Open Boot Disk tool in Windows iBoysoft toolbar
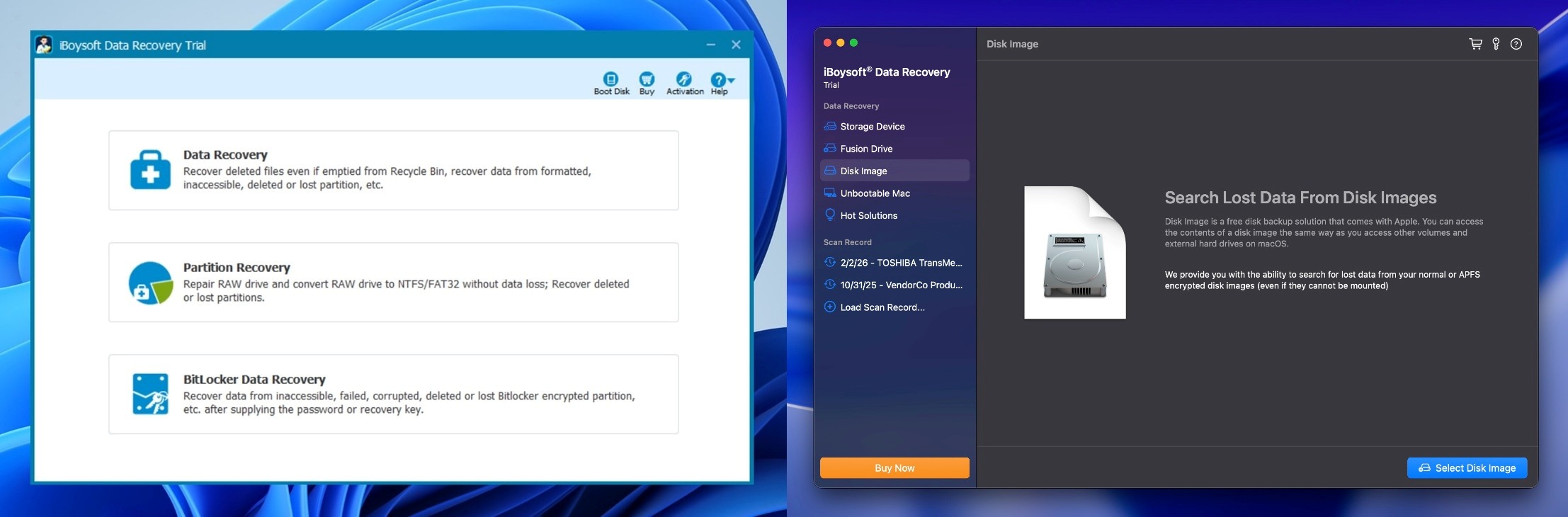1568x517 pixels. pos(611,83)
